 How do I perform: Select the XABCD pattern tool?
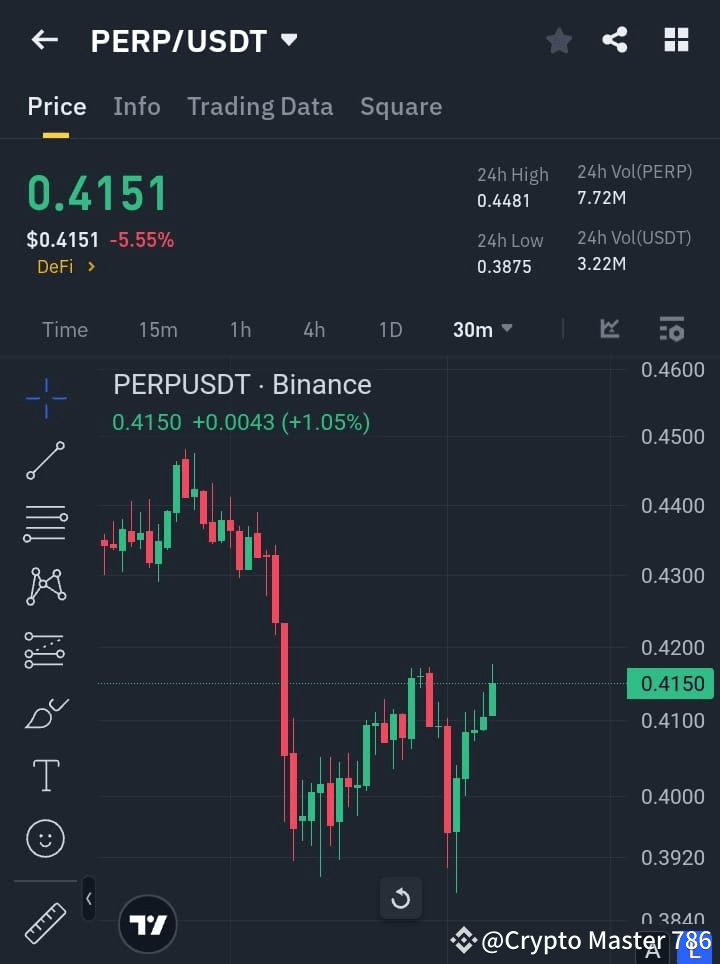45,586
